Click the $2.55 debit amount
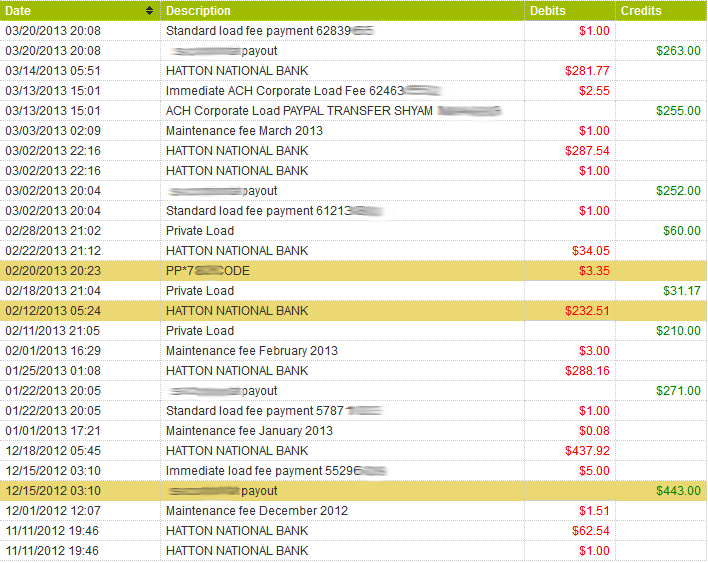 594,91
